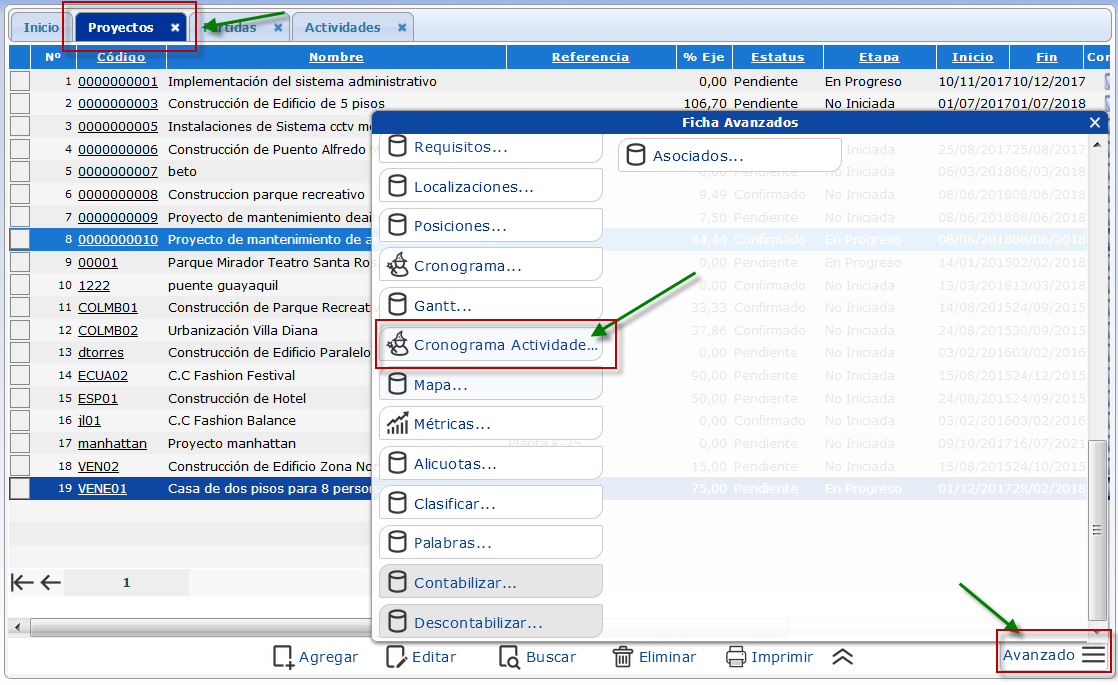
Task: Check the box for project ECUA02
Action: coord(20,375)
